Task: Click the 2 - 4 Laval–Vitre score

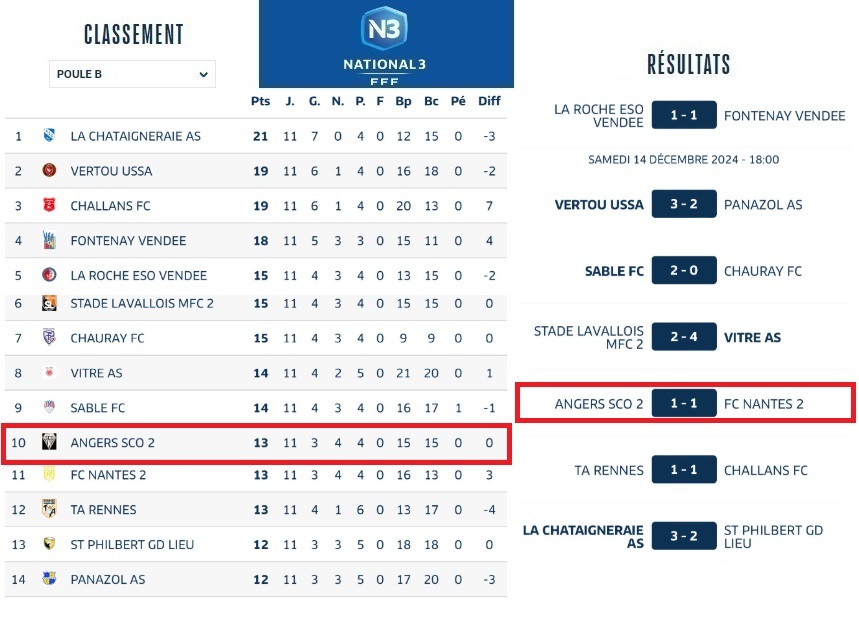Action: coord(684,337)
